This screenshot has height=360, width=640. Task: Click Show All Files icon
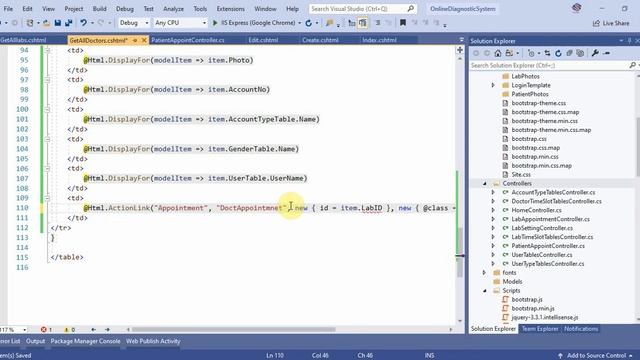point(580,53)
